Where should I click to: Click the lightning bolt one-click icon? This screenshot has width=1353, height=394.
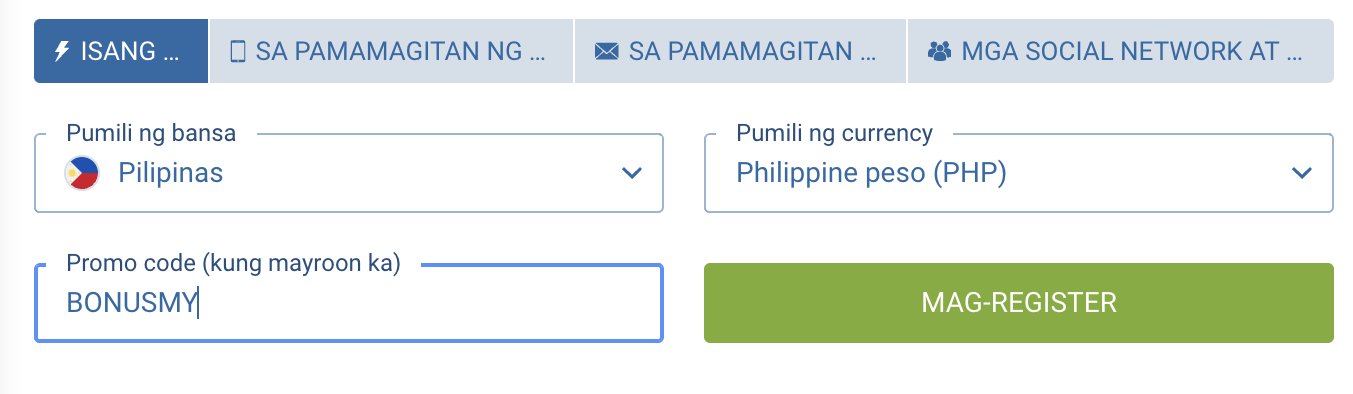[61, 51]
